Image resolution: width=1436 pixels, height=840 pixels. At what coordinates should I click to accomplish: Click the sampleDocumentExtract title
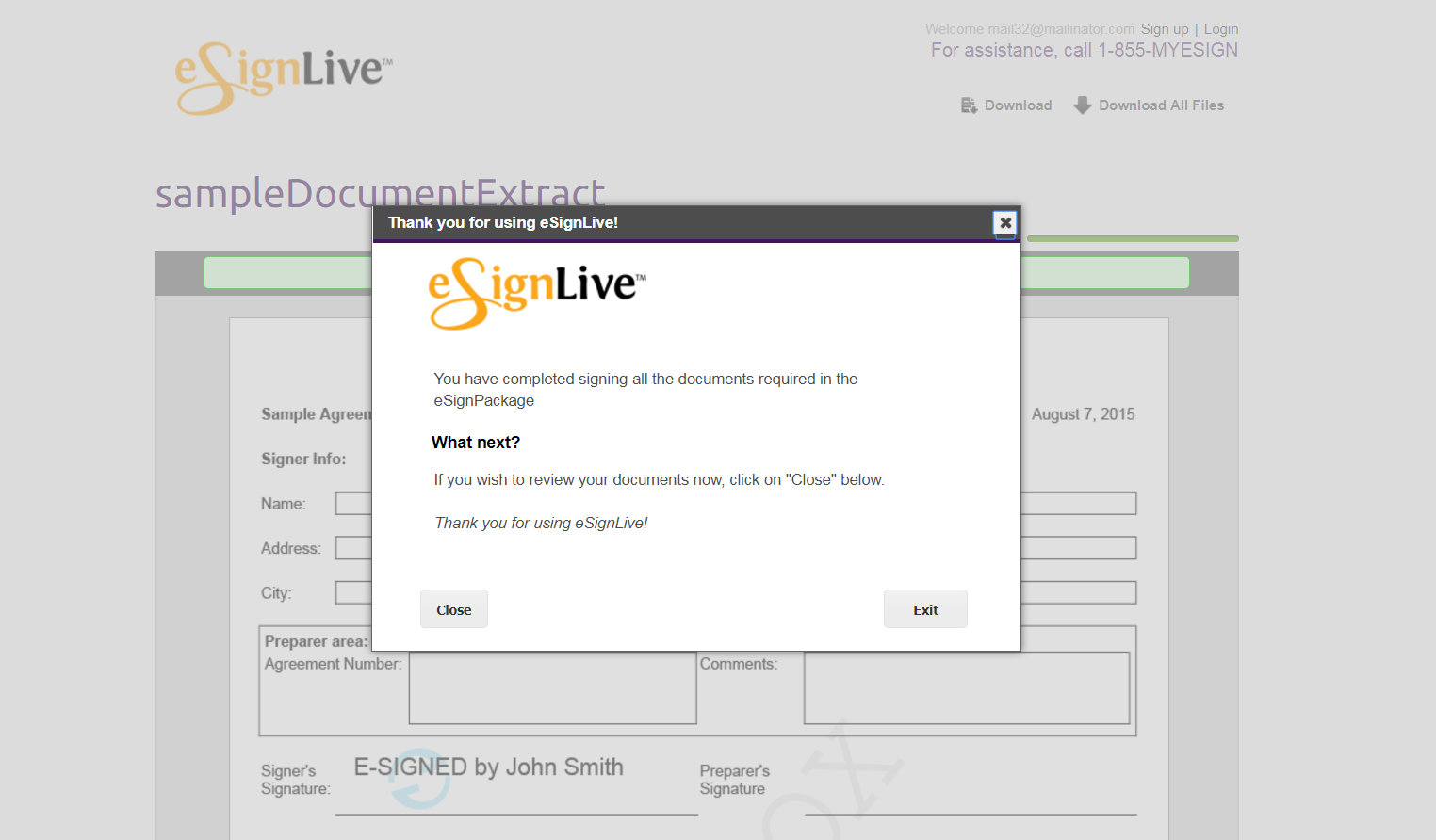[x=380, y=193]
